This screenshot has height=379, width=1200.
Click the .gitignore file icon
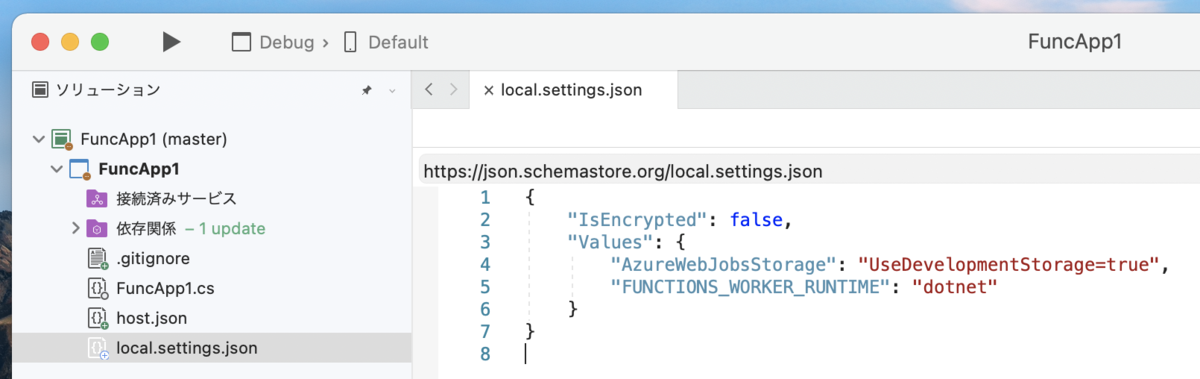click(x=97, y=259)
